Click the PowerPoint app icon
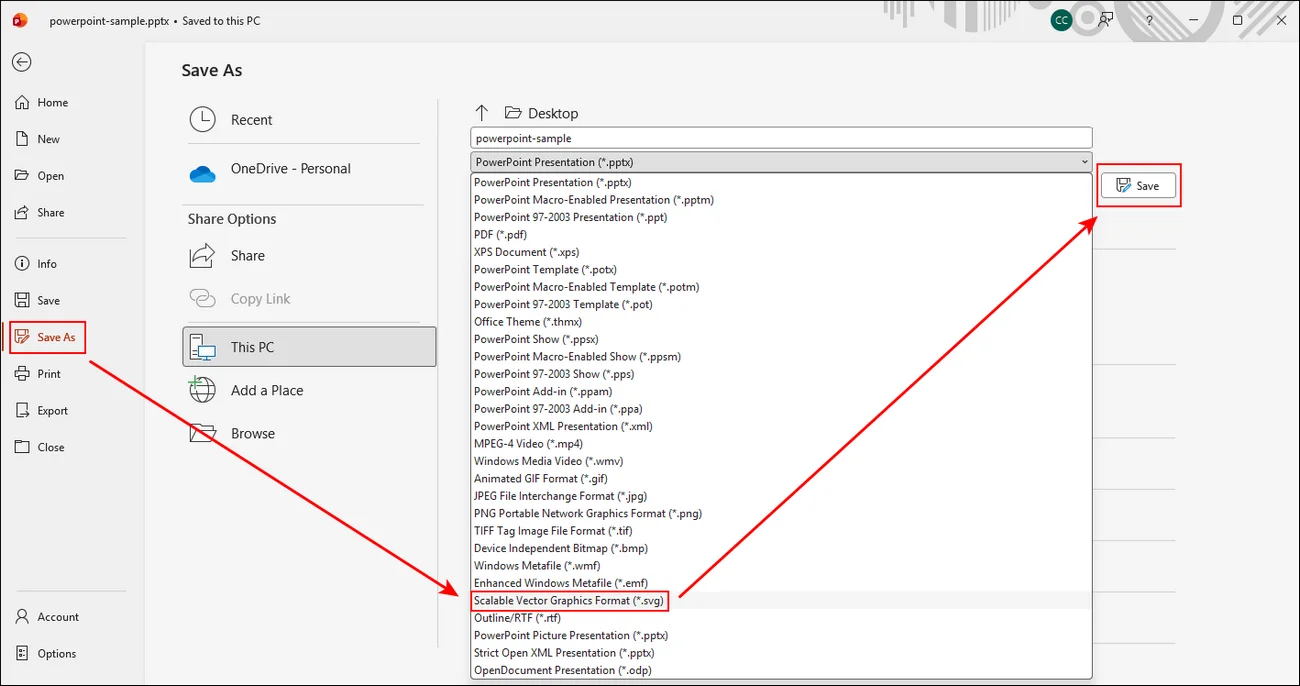This screenshot has height=686, width=1300. pyautogui.click(x=20, y=20)
